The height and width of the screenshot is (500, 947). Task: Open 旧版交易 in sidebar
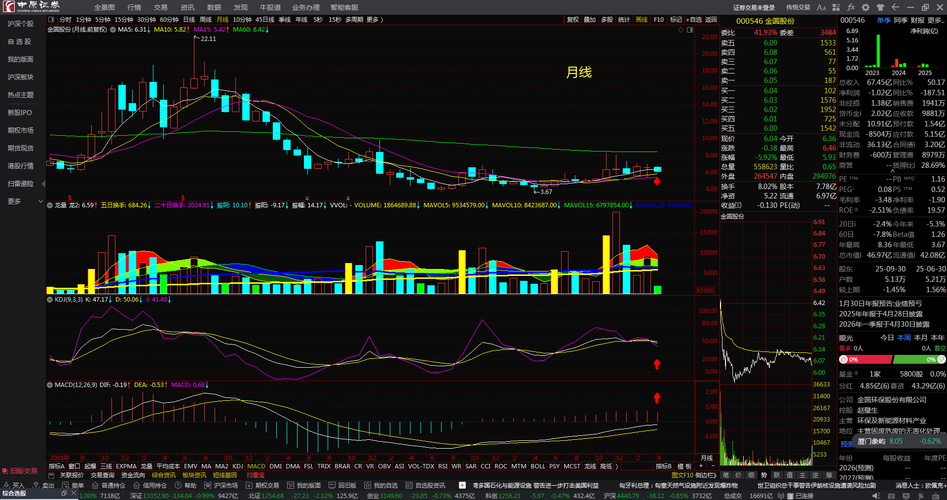coord(20,470)
